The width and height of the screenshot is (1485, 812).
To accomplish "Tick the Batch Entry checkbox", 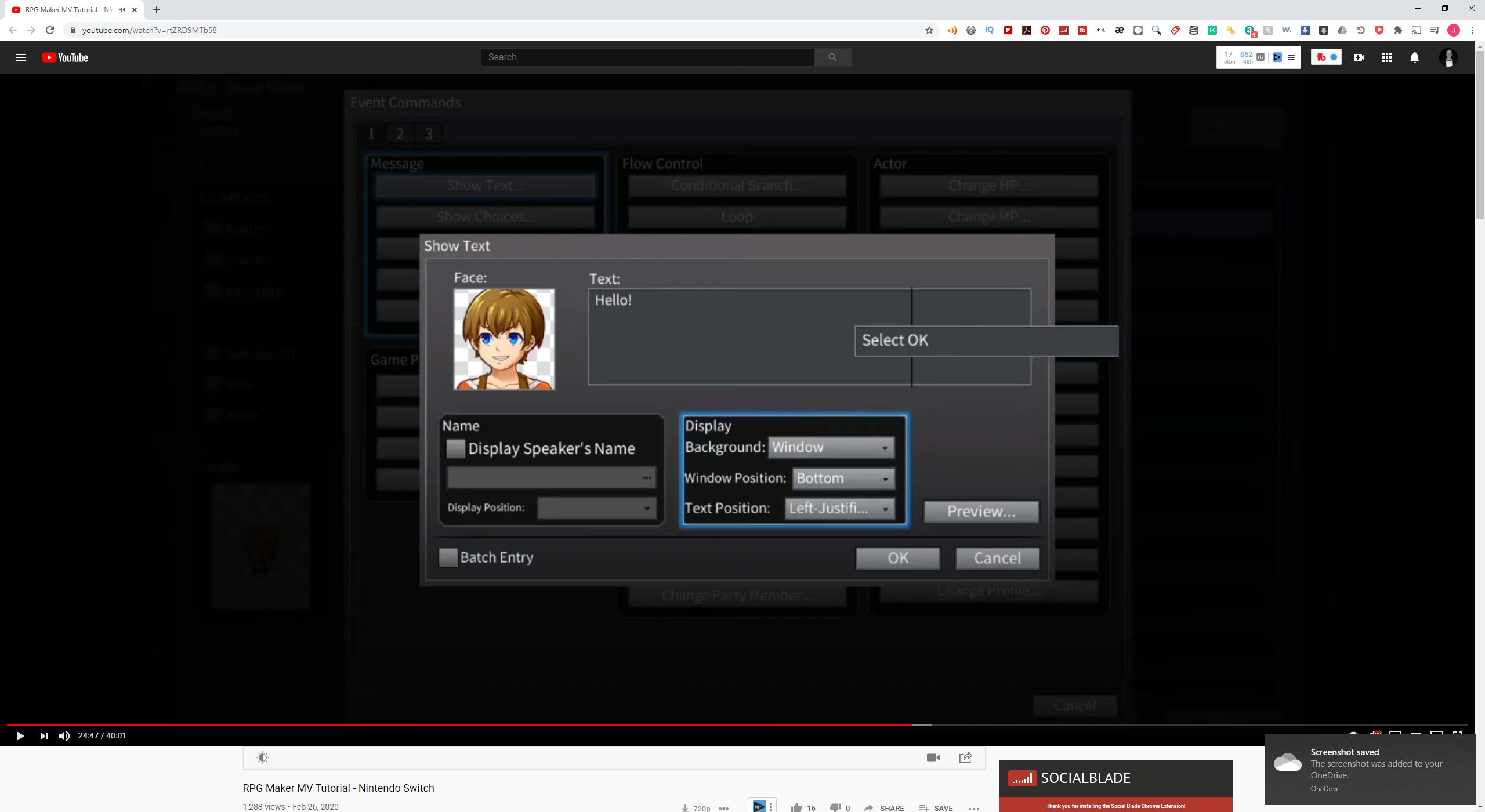I will [x=448, y=557].
